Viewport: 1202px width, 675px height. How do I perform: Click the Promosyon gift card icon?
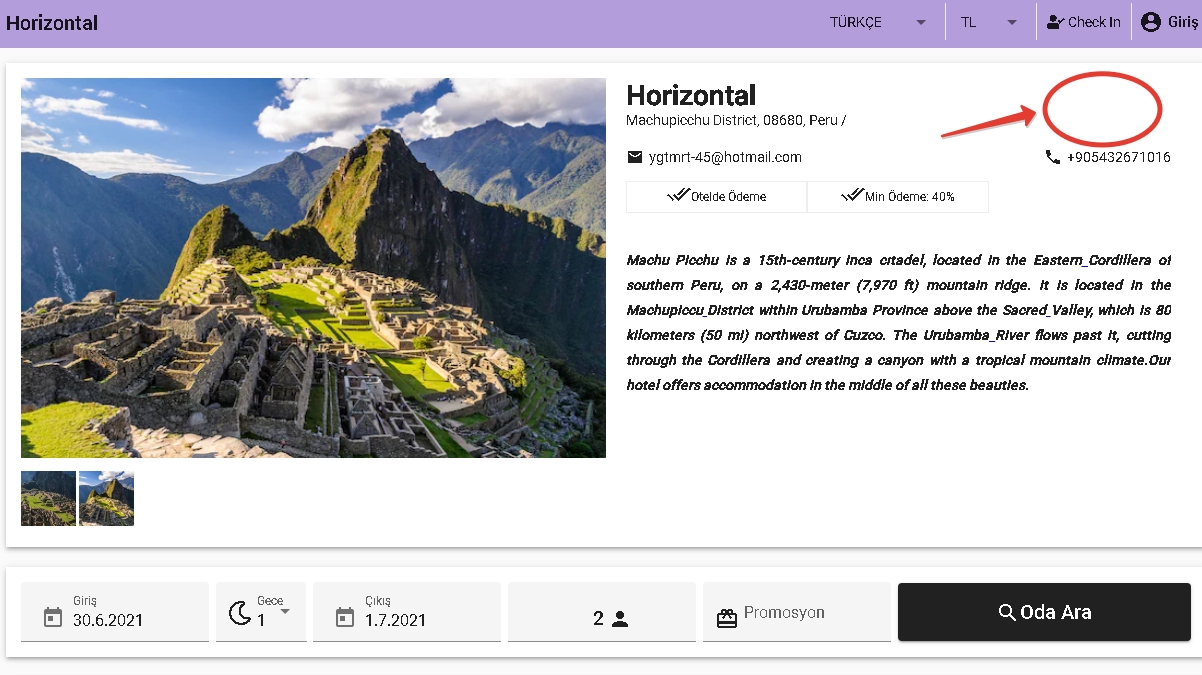point(727,618)
